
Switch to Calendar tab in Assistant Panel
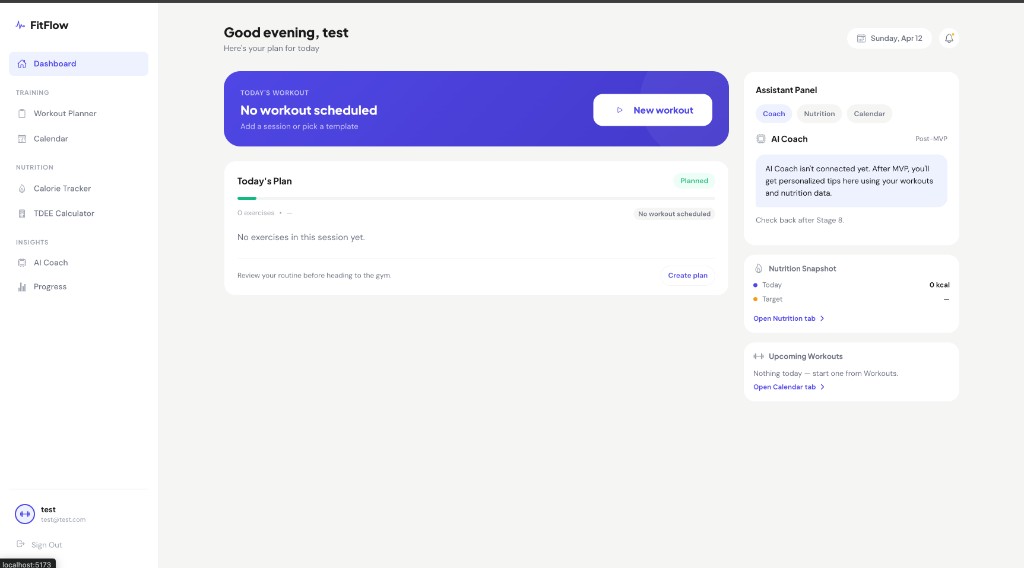(x=869, y=114)
